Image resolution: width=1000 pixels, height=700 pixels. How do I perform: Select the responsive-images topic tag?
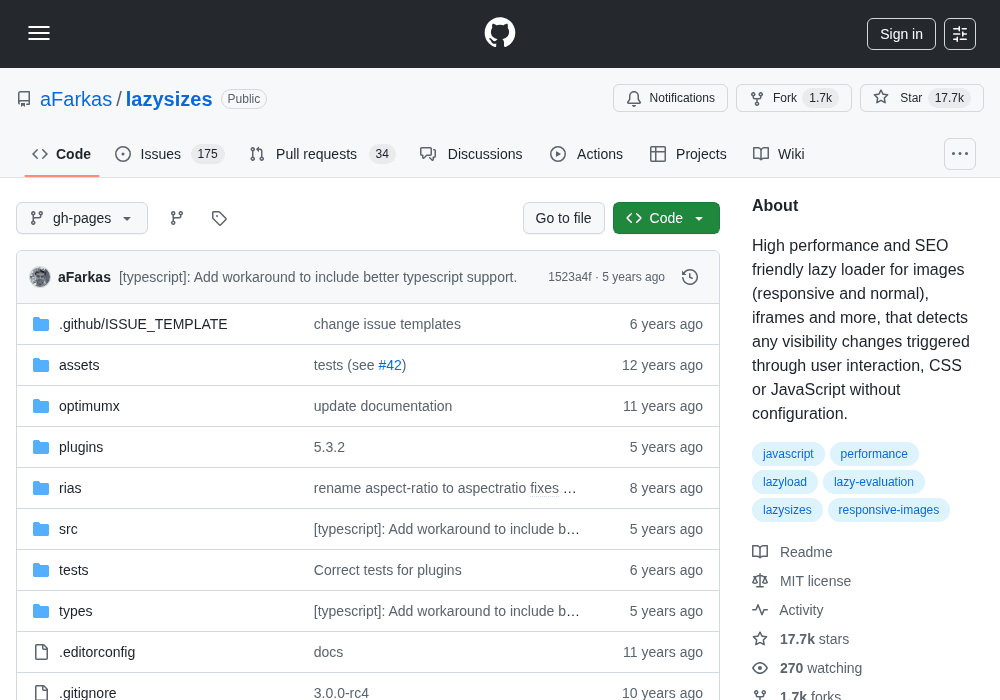888,510
